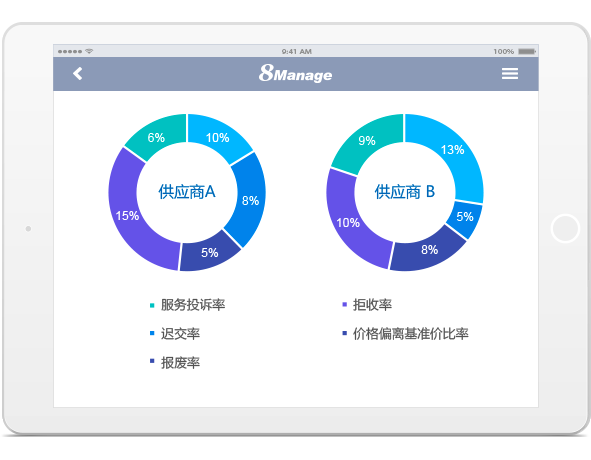Click the 拒收率 legend color marker
The height and width of the screenshot is (460, 591).
(344, 305)
